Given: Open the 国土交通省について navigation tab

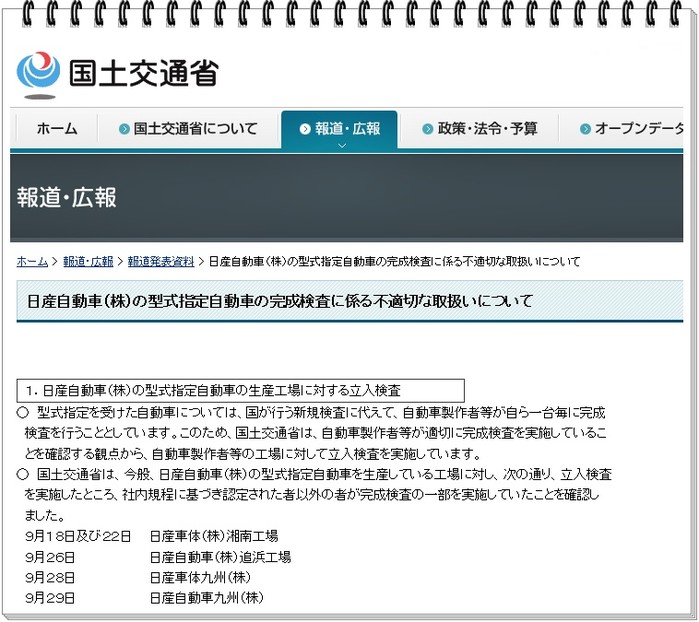Looking at the screenshot, I should tap(189, 129).
